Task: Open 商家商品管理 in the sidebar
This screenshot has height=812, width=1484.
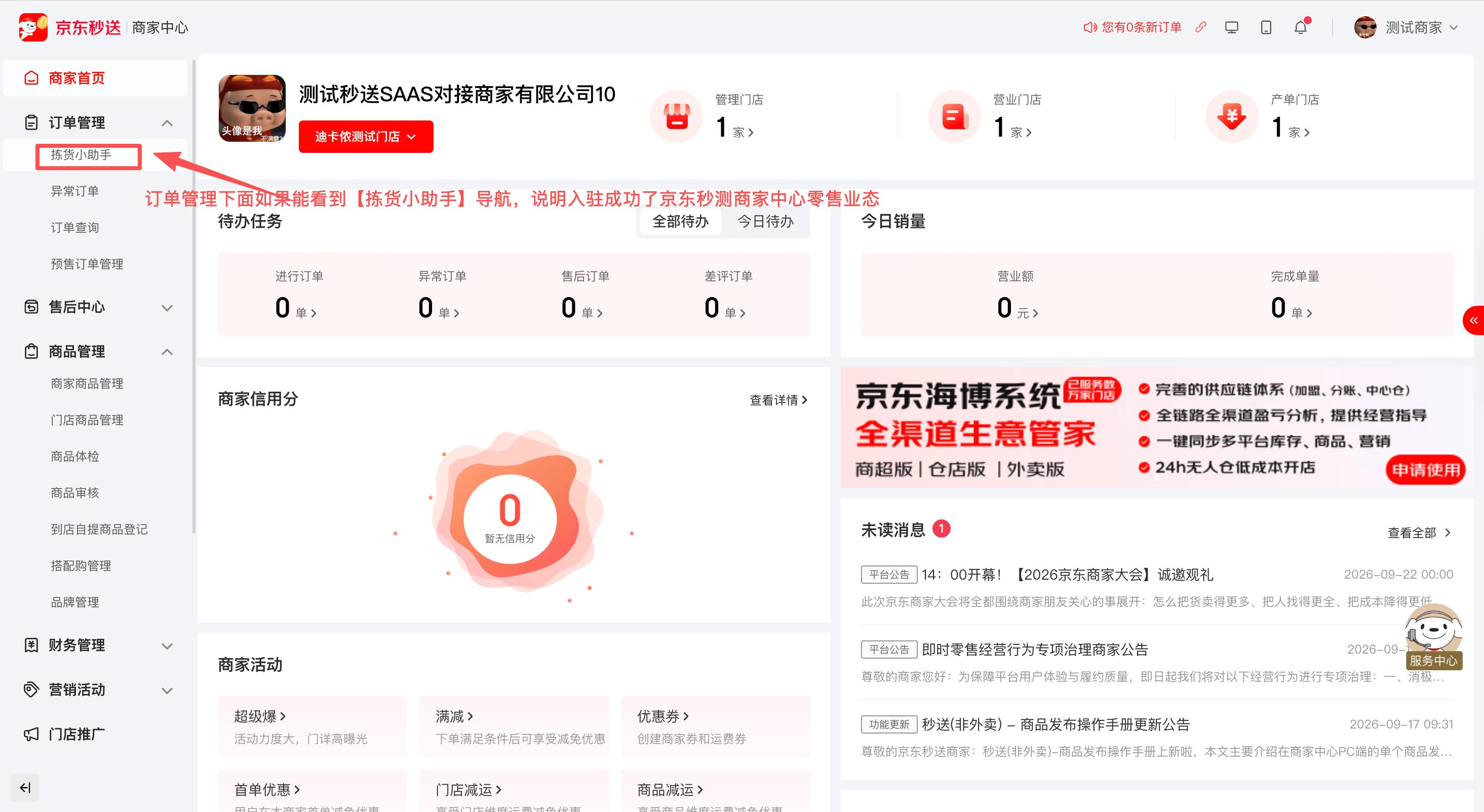Action: click(x=87, y=384)
